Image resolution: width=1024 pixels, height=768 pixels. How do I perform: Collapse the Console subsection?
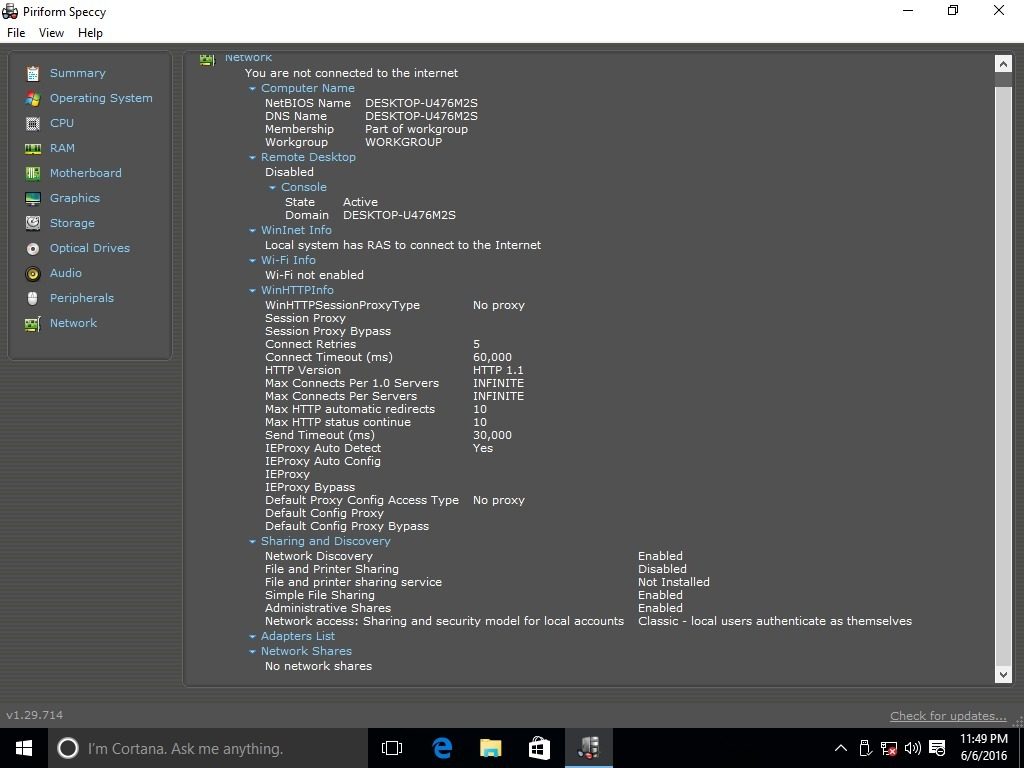tap(273, 187)
